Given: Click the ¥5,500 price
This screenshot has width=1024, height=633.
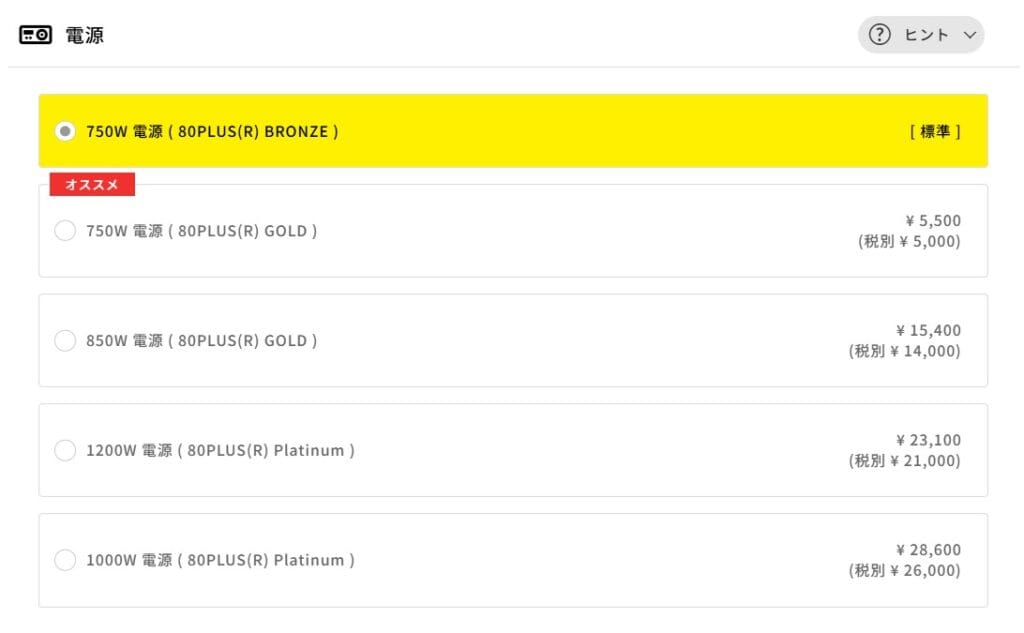Looking at the screenshot, I should coord(932,221).
